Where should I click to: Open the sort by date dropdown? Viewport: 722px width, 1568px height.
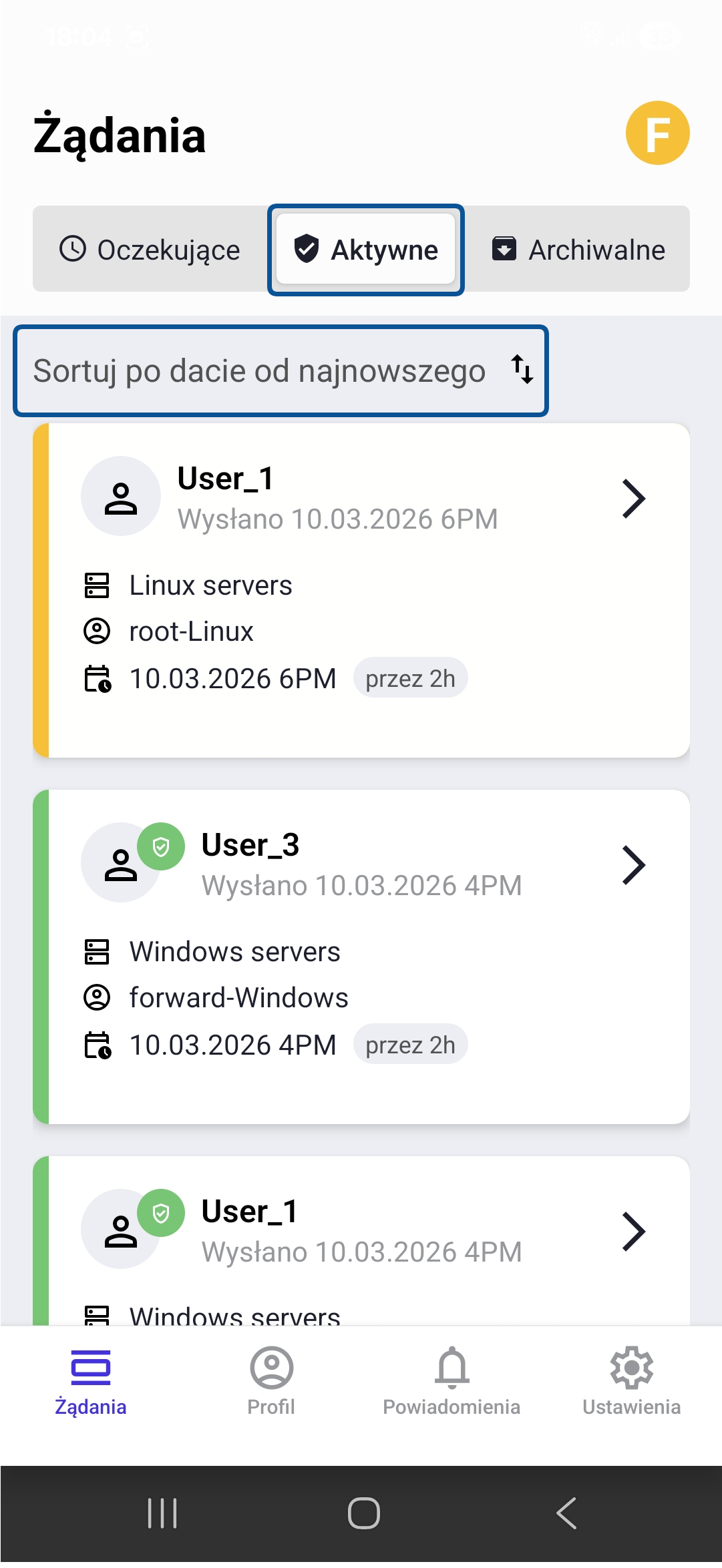point(281,371)
